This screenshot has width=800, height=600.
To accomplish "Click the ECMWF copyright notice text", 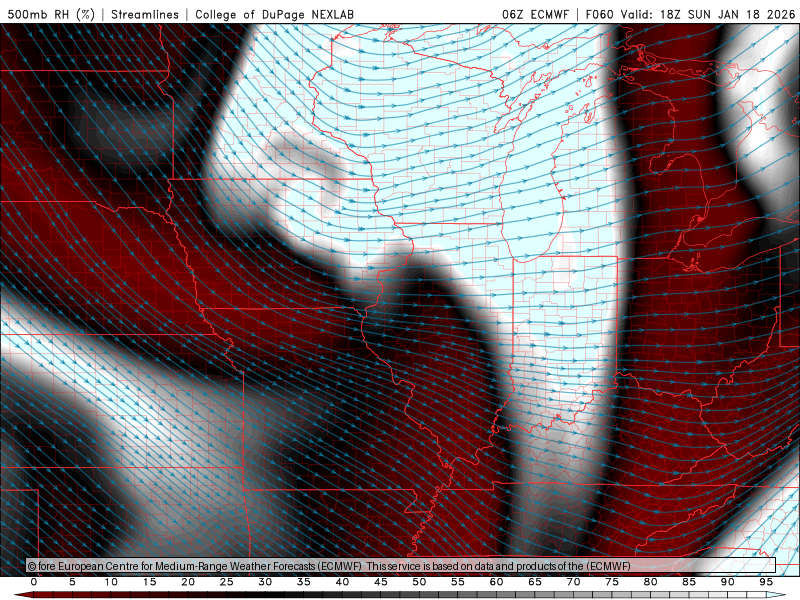I will (x=329, y=566).
